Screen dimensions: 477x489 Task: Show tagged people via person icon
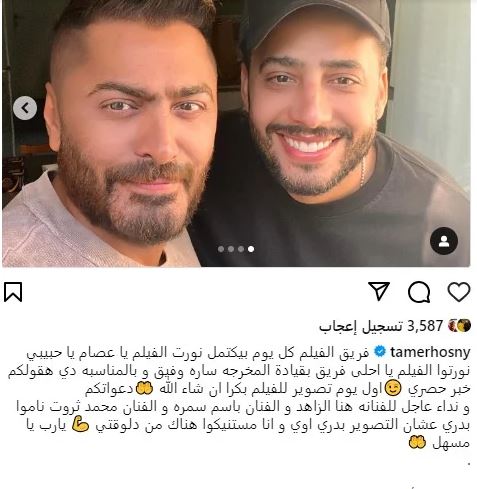[444, 241]
